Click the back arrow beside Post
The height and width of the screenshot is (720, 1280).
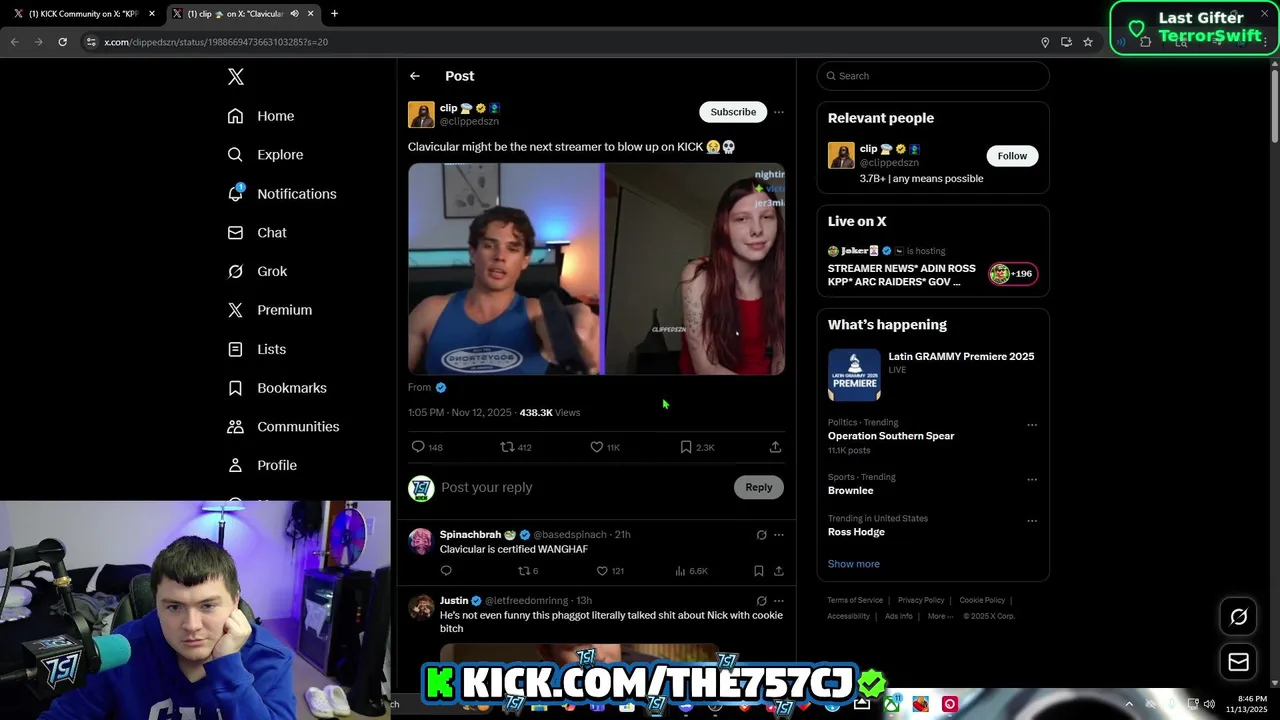click(x=414, y=76)
